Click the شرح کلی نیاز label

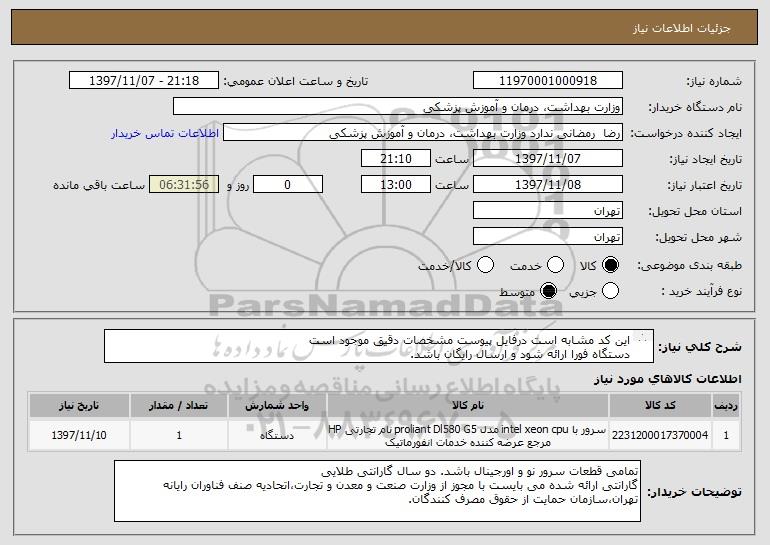point(700,347)
